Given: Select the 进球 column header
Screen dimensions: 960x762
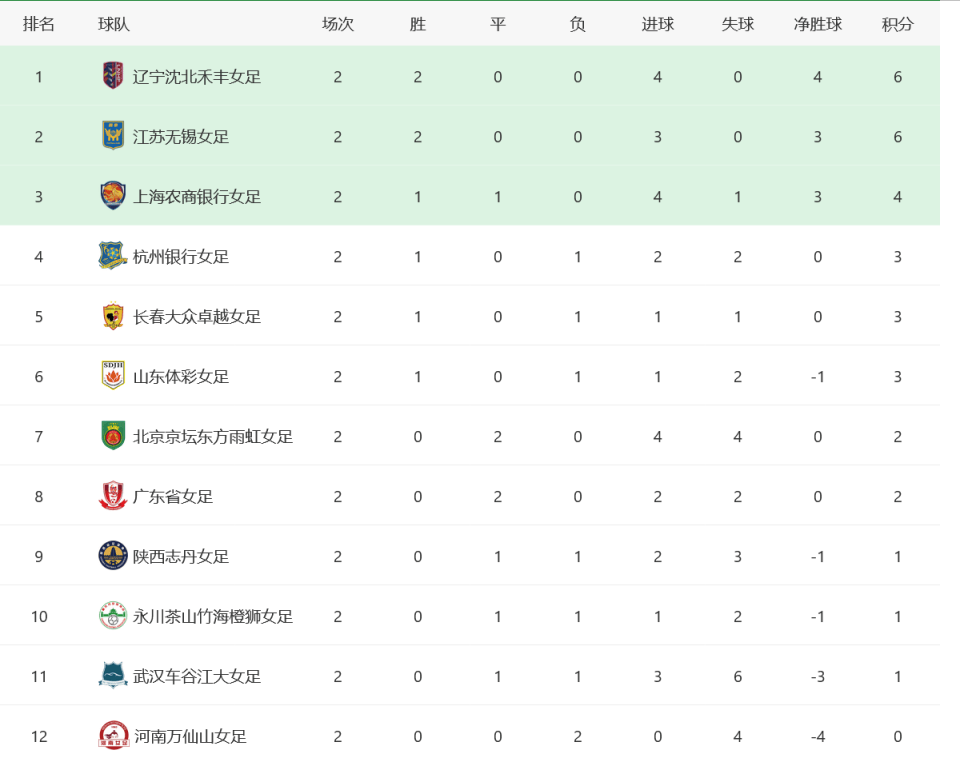Looking at the screenshot, I should (658, 24).
